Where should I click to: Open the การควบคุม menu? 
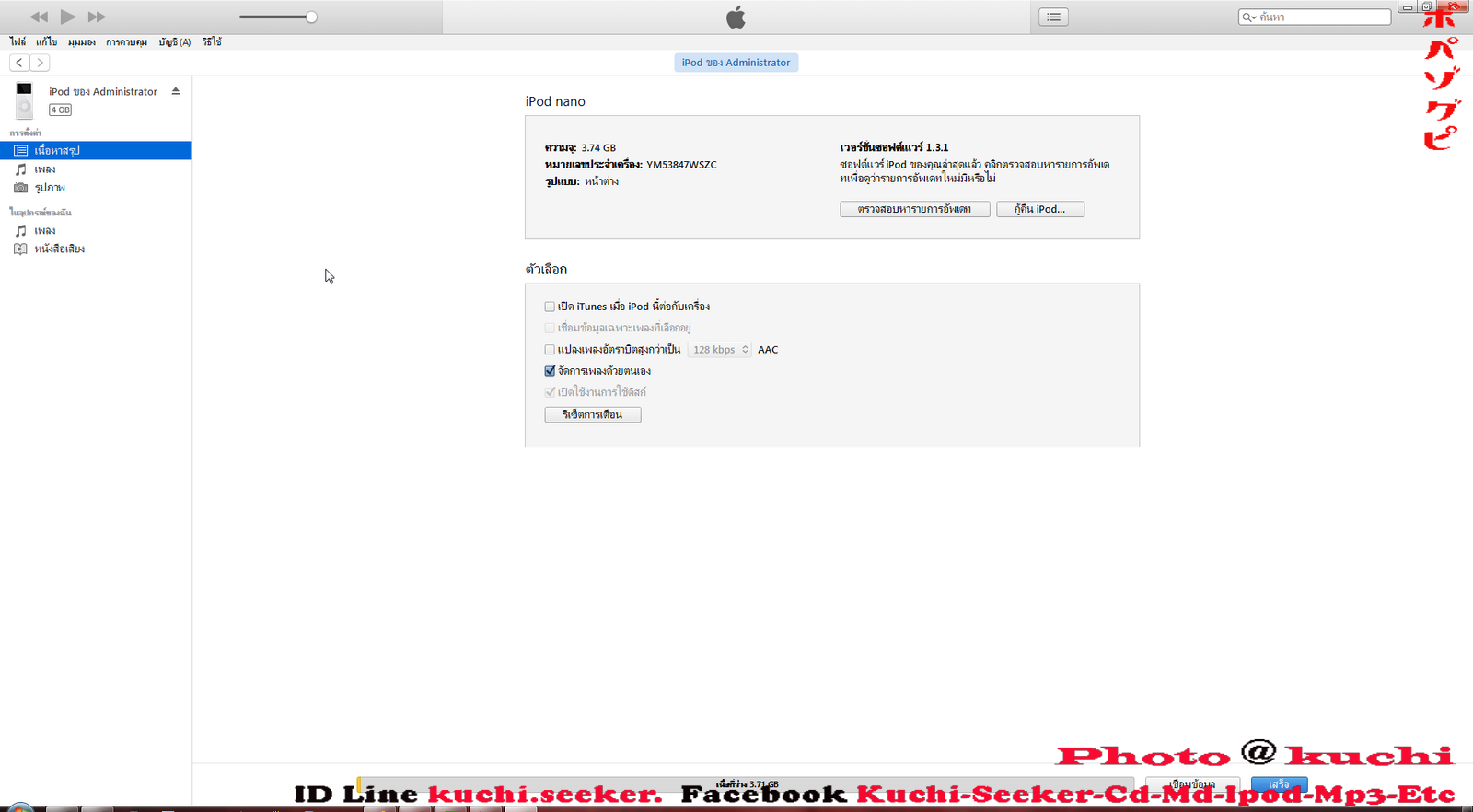point(126,41)
